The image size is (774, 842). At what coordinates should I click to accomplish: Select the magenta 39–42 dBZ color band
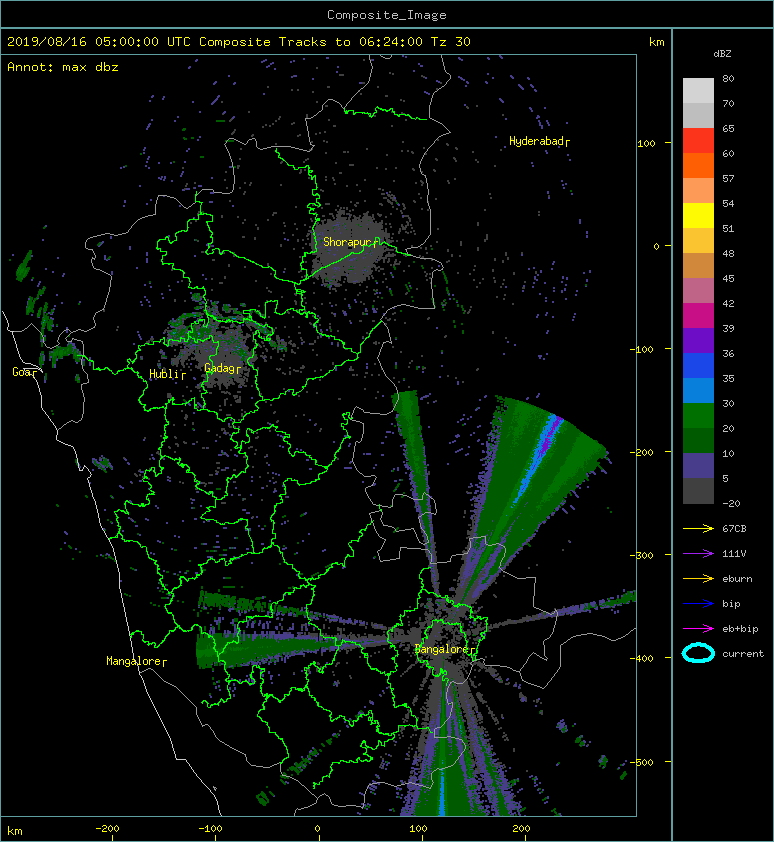[x=698, y=316]
